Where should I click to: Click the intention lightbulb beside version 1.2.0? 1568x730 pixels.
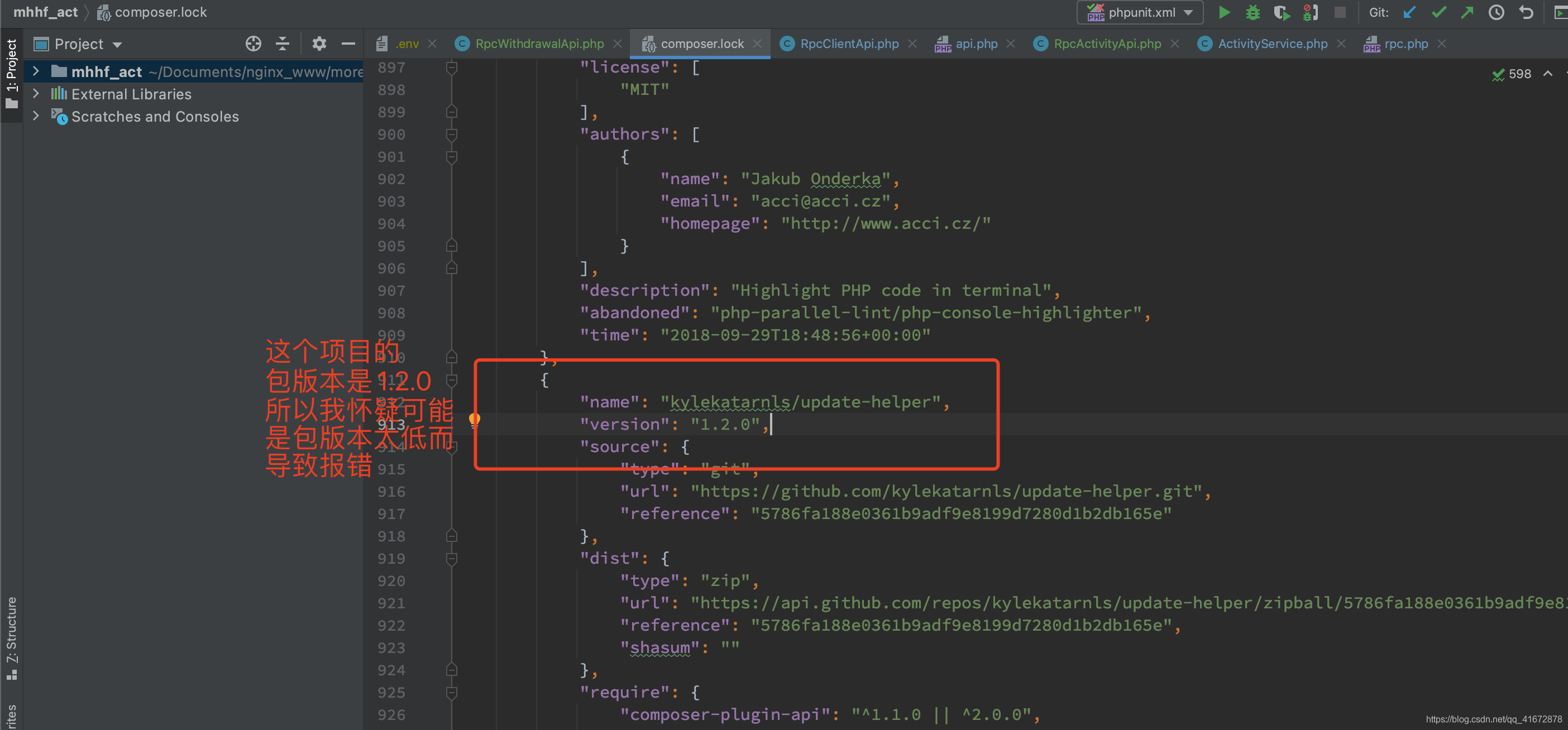pos(474,420)
